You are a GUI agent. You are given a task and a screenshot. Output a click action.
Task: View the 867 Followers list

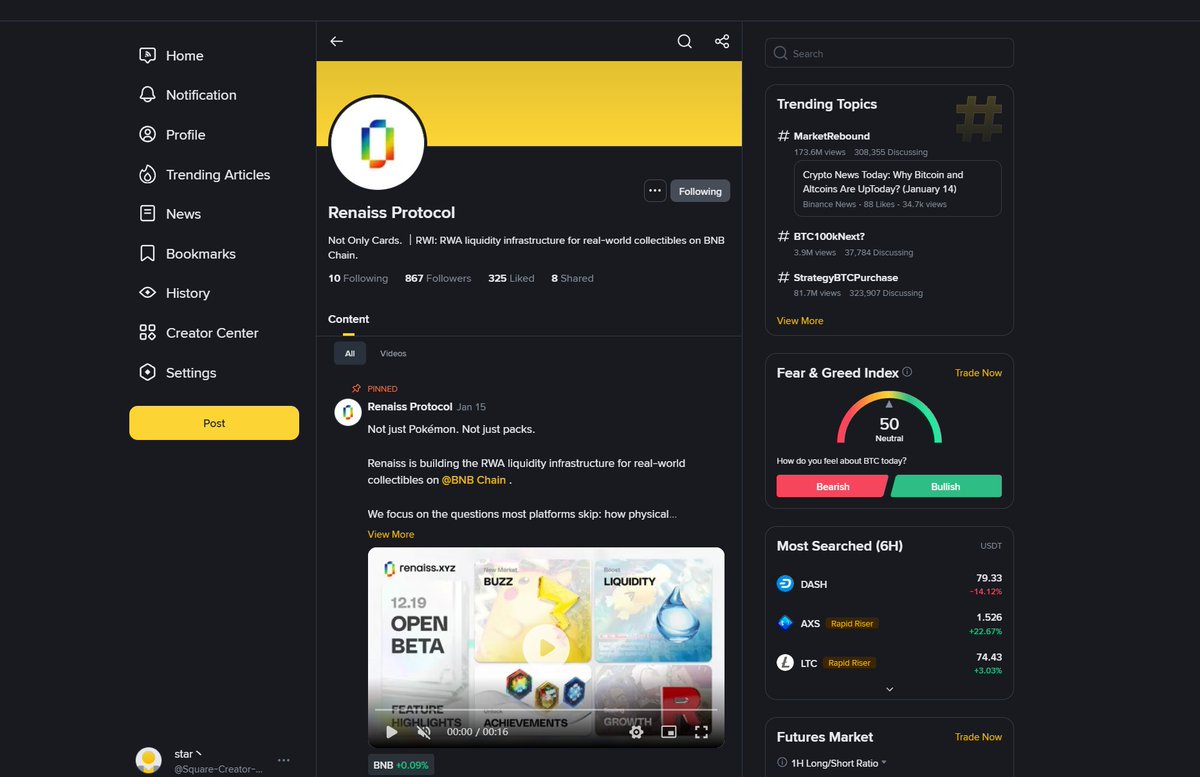[x=438, y=278]
